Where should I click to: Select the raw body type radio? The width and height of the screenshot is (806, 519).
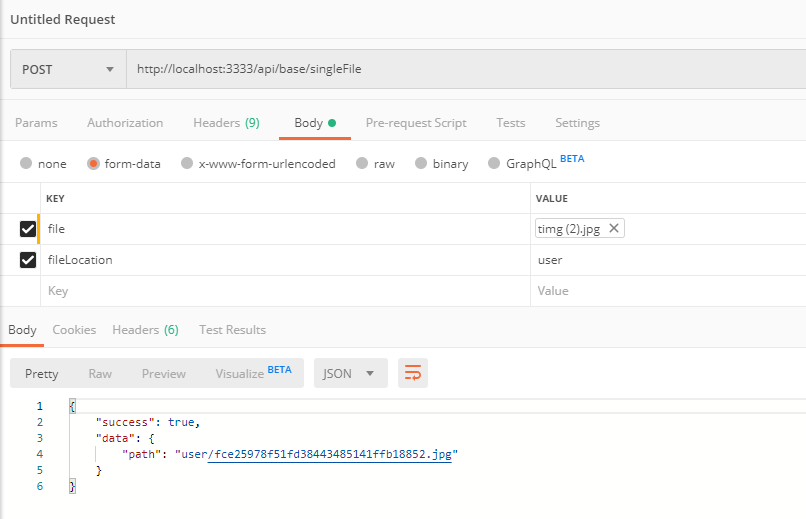(362, 163)
